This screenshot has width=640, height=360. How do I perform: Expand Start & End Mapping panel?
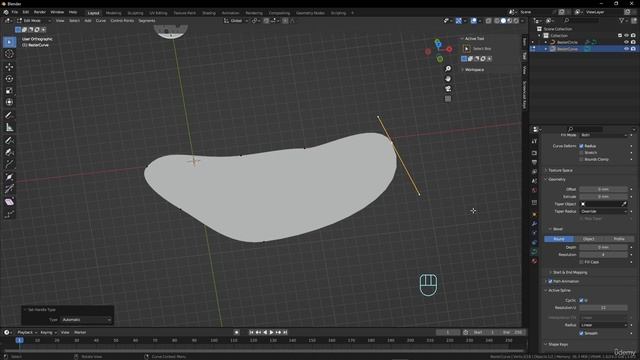570,272
